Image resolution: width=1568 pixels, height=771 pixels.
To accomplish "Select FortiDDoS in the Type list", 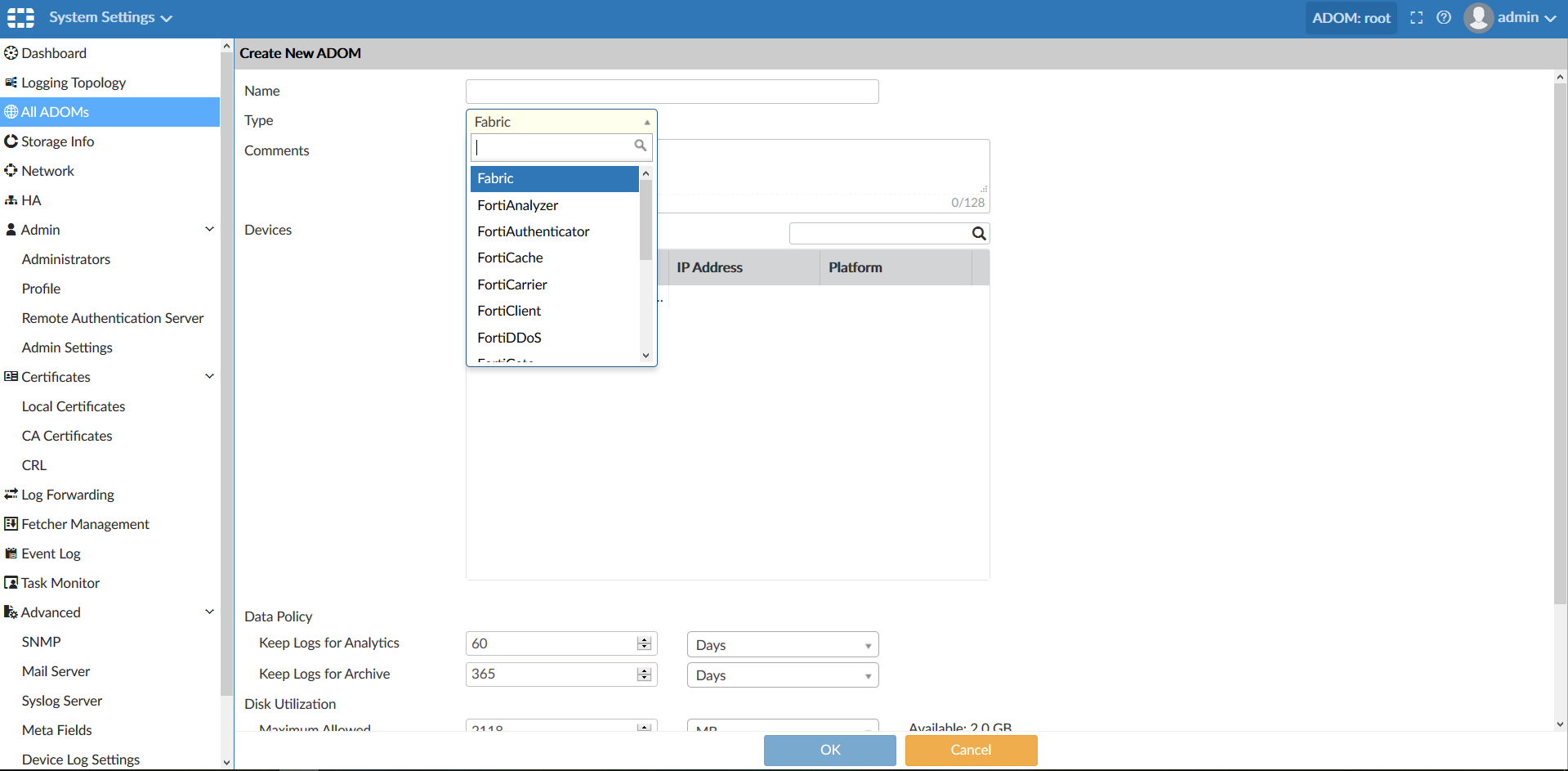I will pos(554,338).
